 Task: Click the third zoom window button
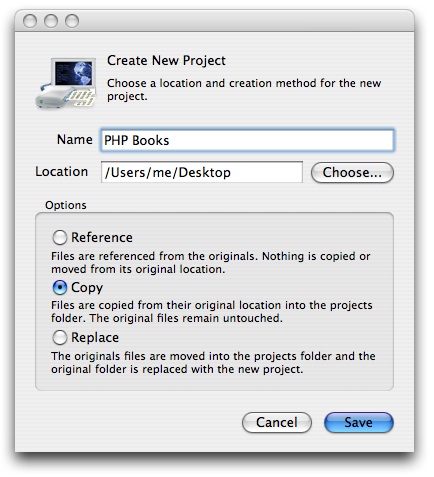coord(72,21)
